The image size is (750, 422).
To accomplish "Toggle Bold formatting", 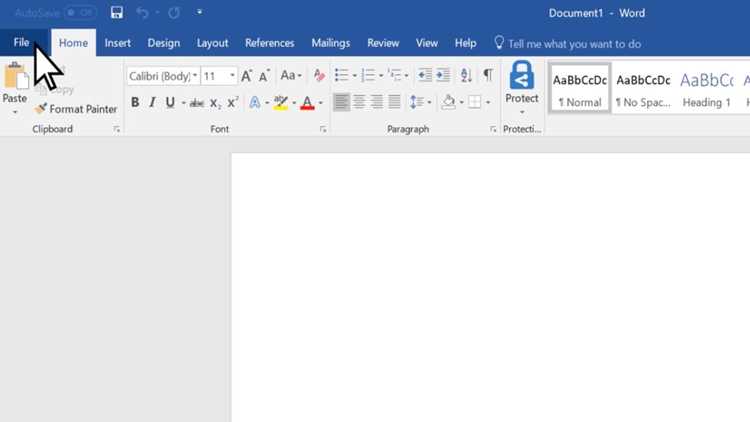I will coord(135,102).
